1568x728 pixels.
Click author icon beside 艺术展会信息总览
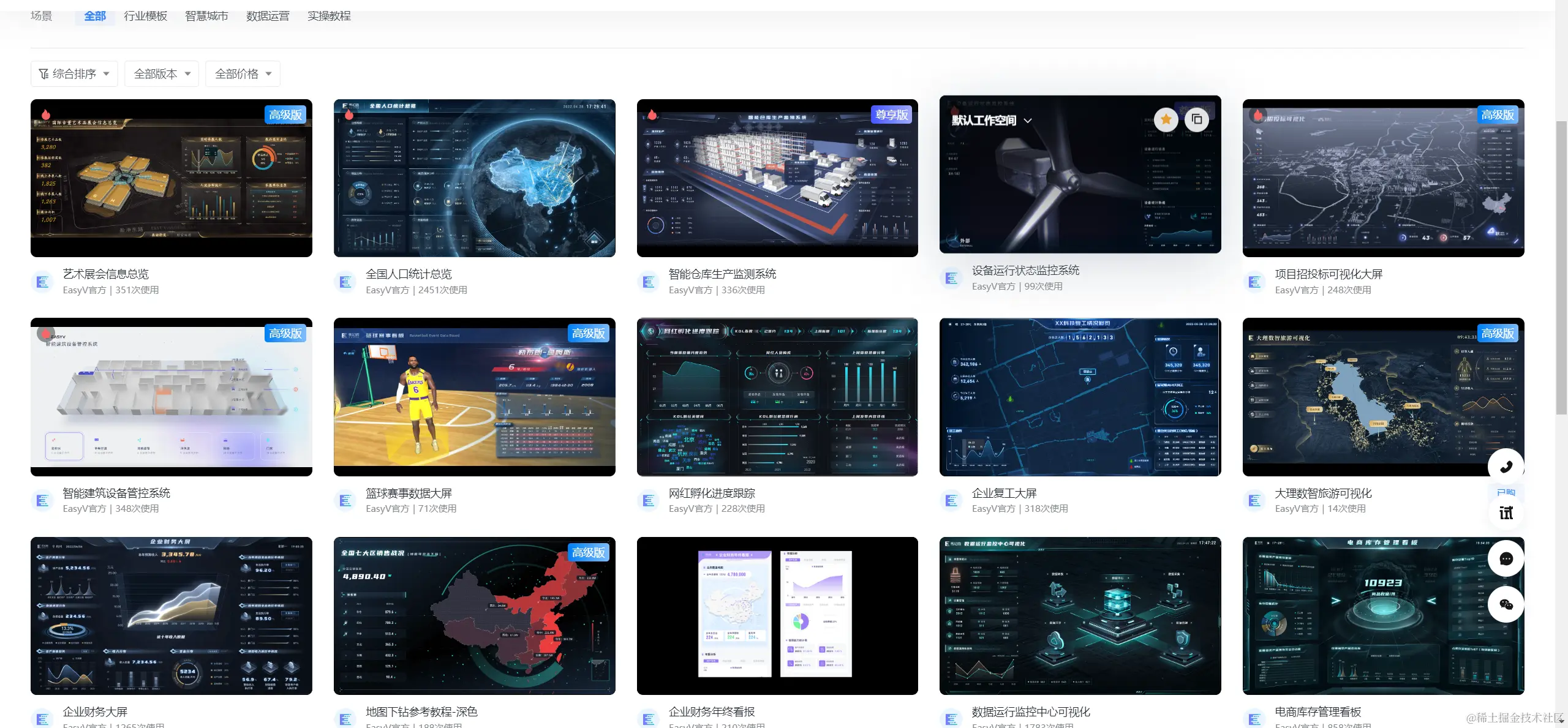[x=42, y=282]
